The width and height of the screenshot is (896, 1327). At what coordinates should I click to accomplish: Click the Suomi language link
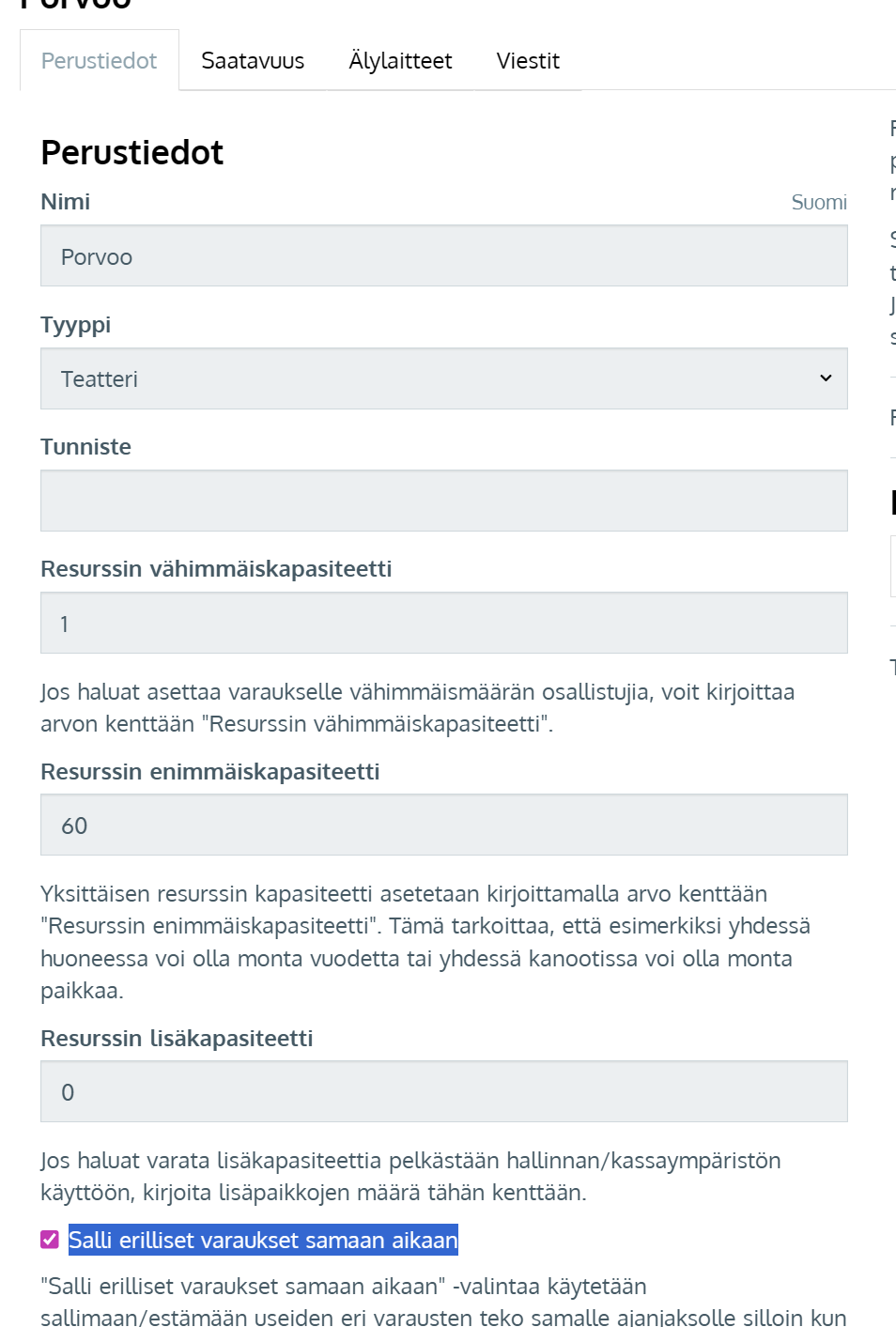point(819,203)
